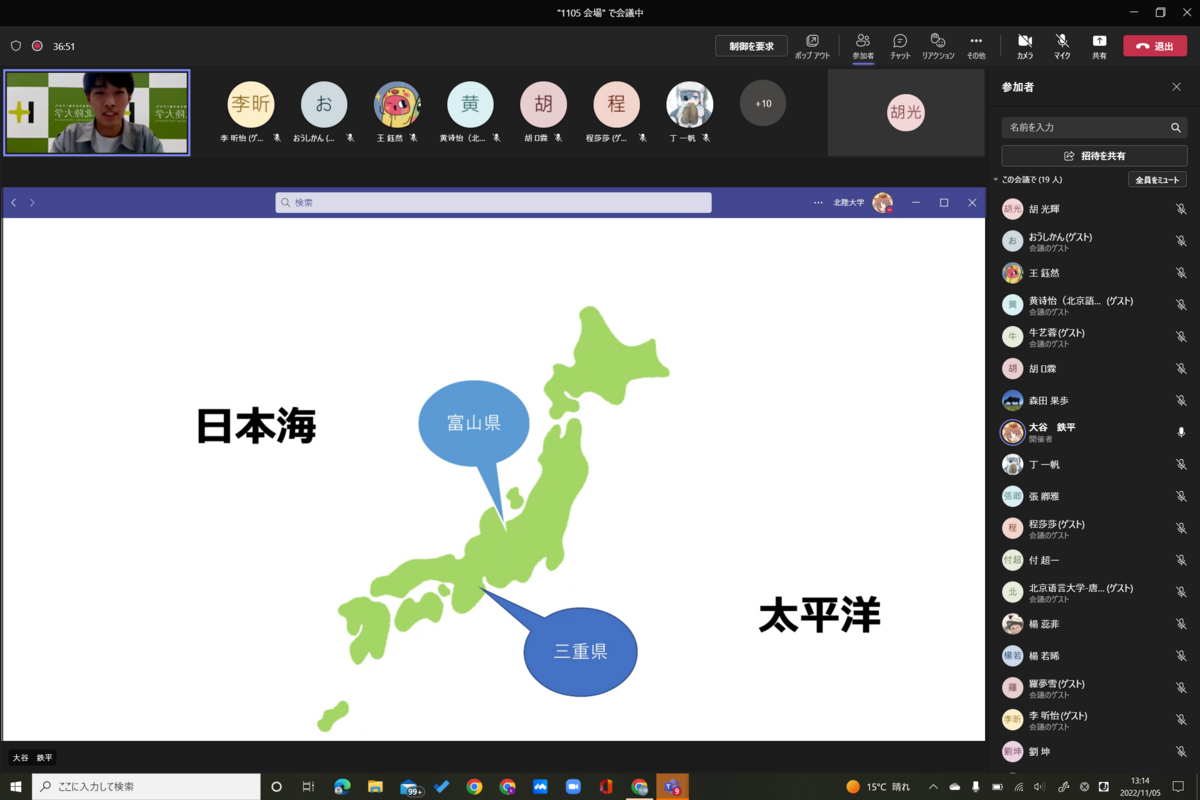Click the 制御を要求 request control button
This screenshot has height=800, width=1200.
point(751,46)
